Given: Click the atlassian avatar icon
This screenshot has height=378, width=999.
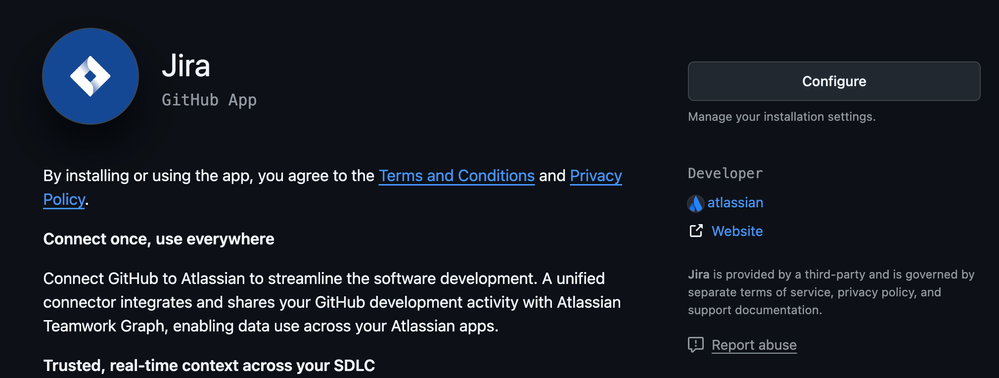Looking at the screenshot, I should [x=696, y=203].
